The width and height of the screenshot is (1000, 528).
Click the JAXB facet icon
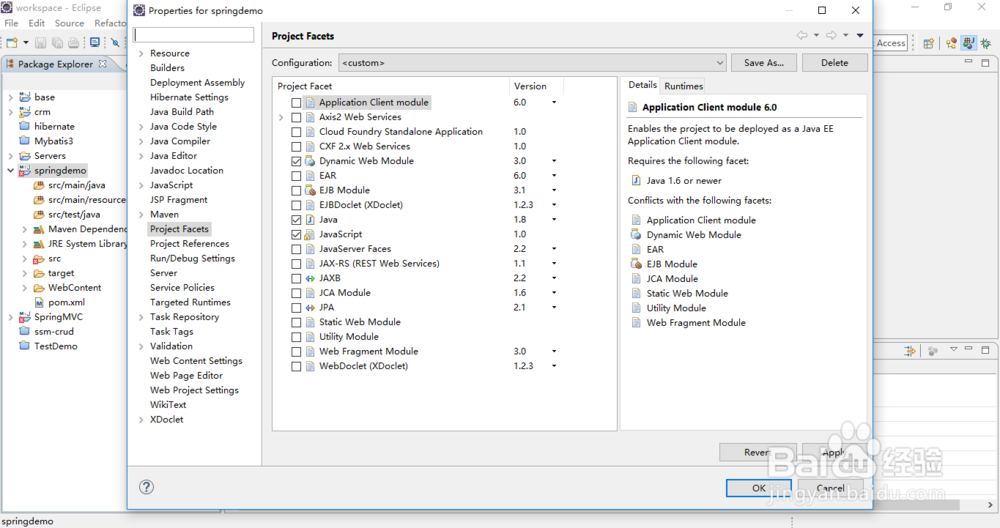(x=310, y=278)
